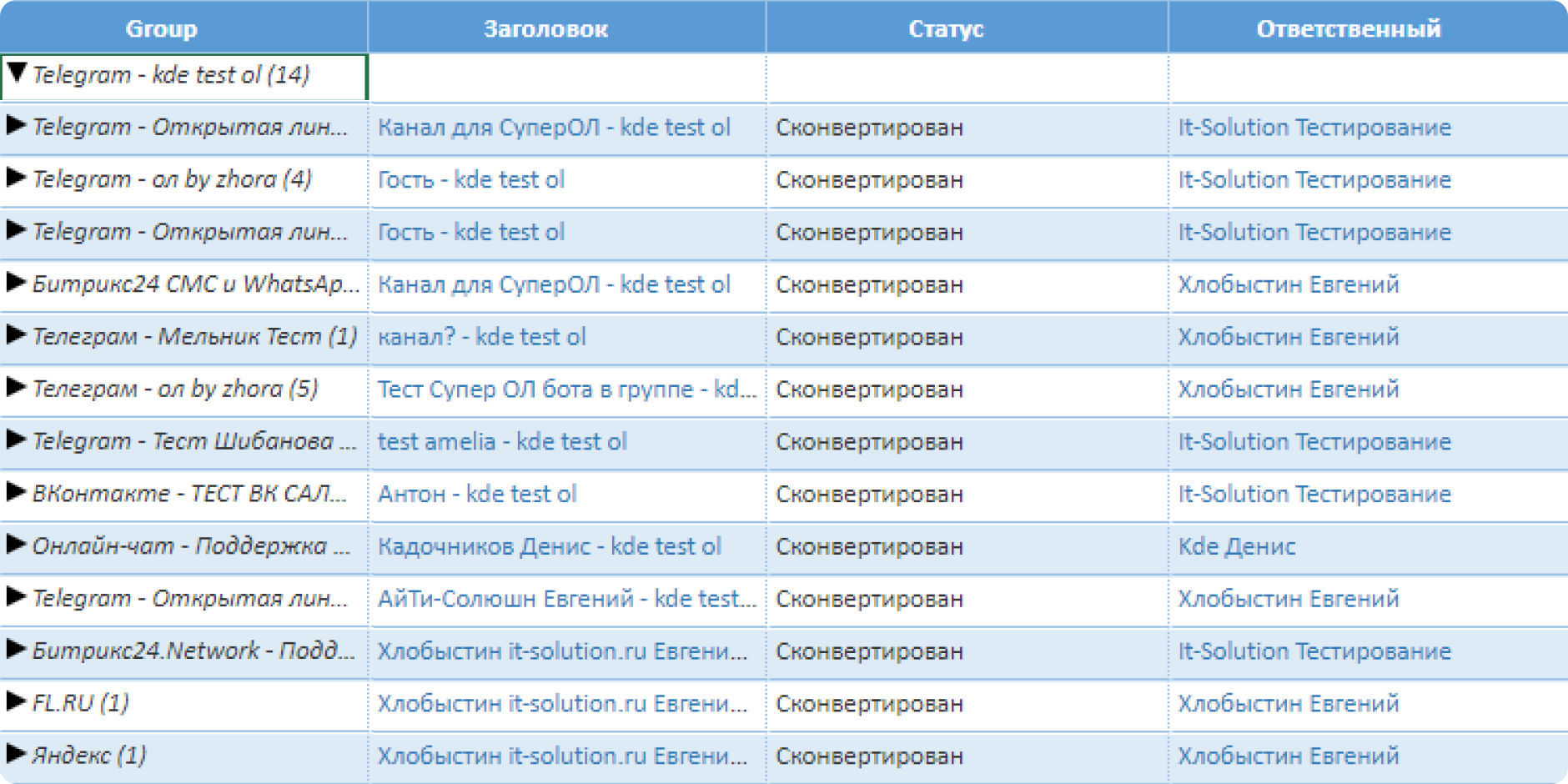Expand the Телеграм - Мельник Тест (1) group

click(17, 335)
